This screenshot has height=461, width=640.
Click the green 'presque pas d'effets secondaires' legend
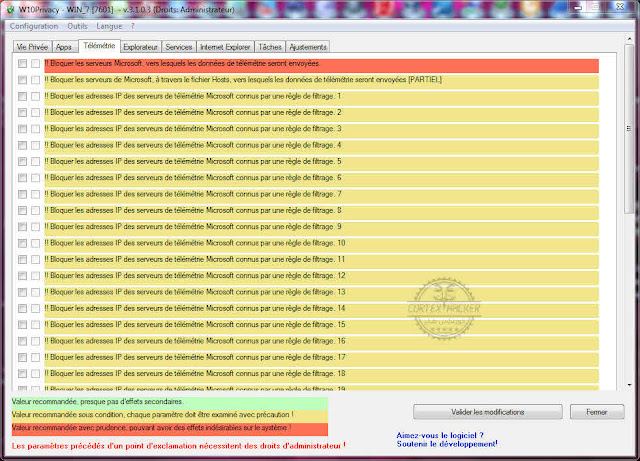click(169, 402)
